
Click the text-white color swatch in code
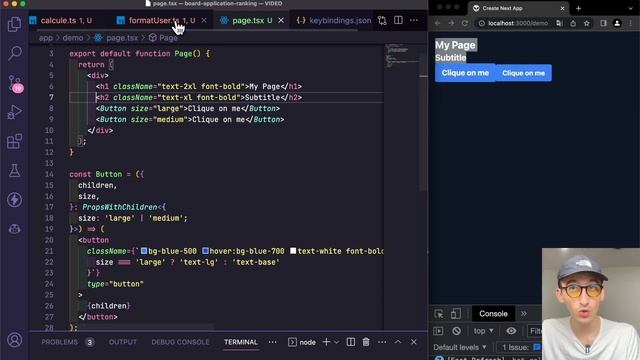[x=293, y=251]
